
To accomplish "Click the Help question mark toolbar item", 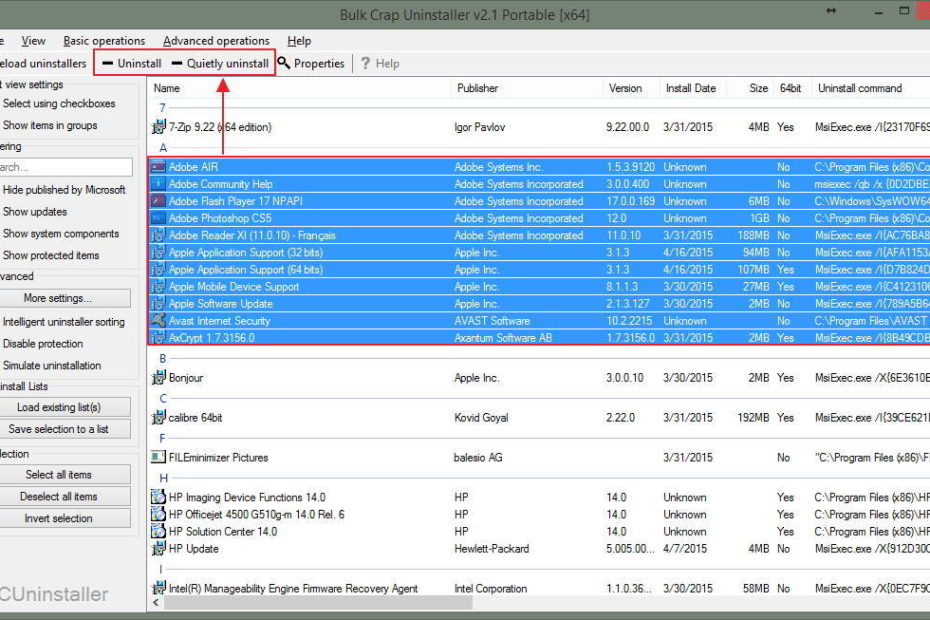I will pos(380,63).
